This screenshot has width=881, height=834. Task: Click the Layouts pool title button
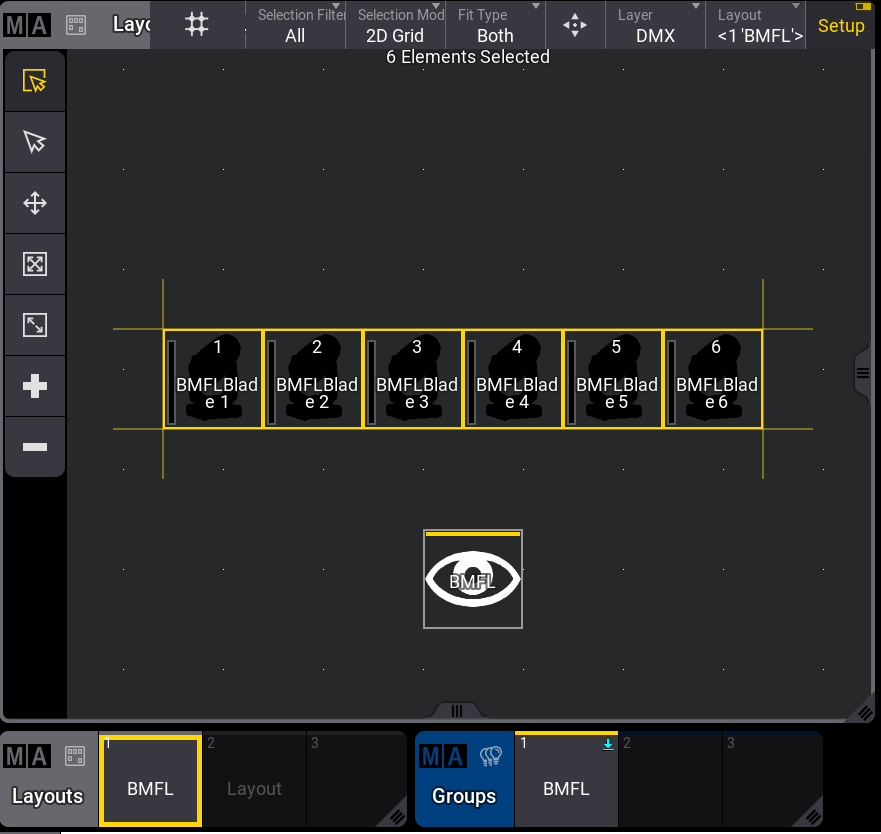48,780
